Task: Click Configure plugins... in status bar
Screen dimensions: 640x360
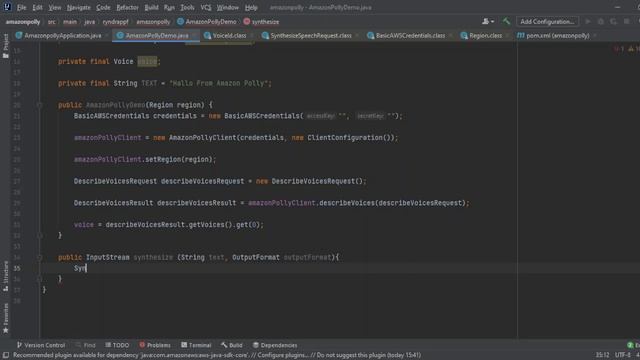Action: click(x=282, y=355)
